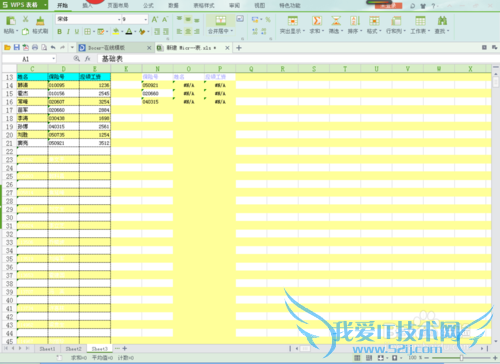Click the red login button in title bar
The height and width of the screenshot is (364, 500).
pos(389,5)
